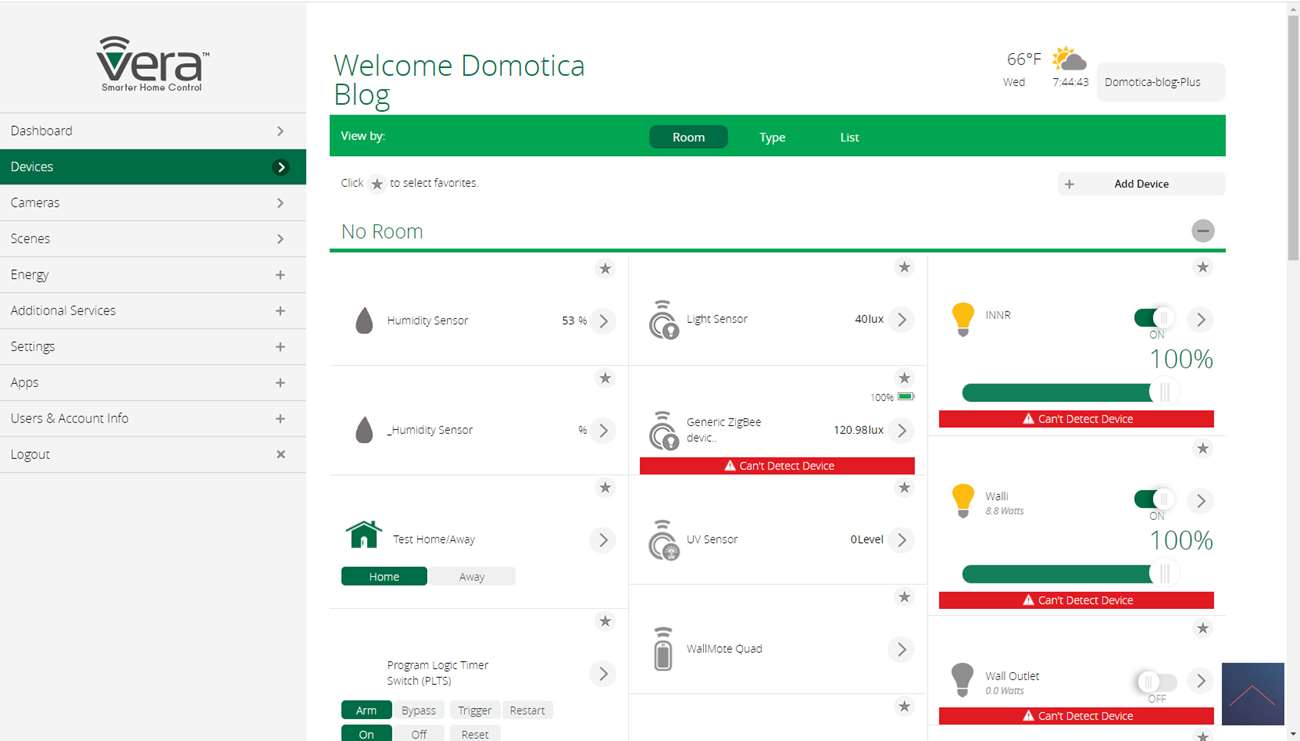Screen dimensions: 1300x741
Task: Turn on the Wall Outlet toggle
Action: 1155,682
